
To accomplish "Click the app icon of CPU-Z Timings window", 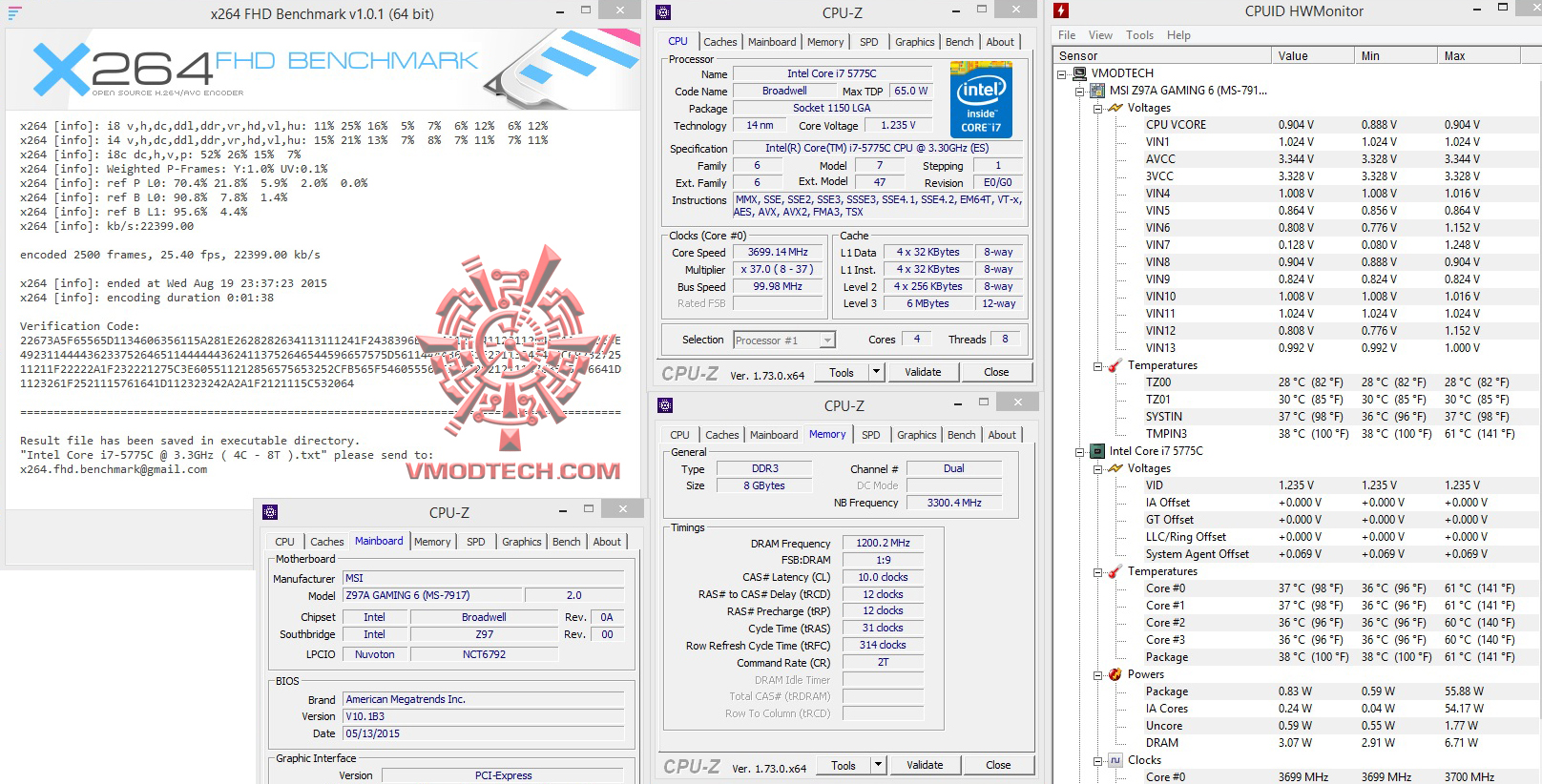I will pos(665,405).
